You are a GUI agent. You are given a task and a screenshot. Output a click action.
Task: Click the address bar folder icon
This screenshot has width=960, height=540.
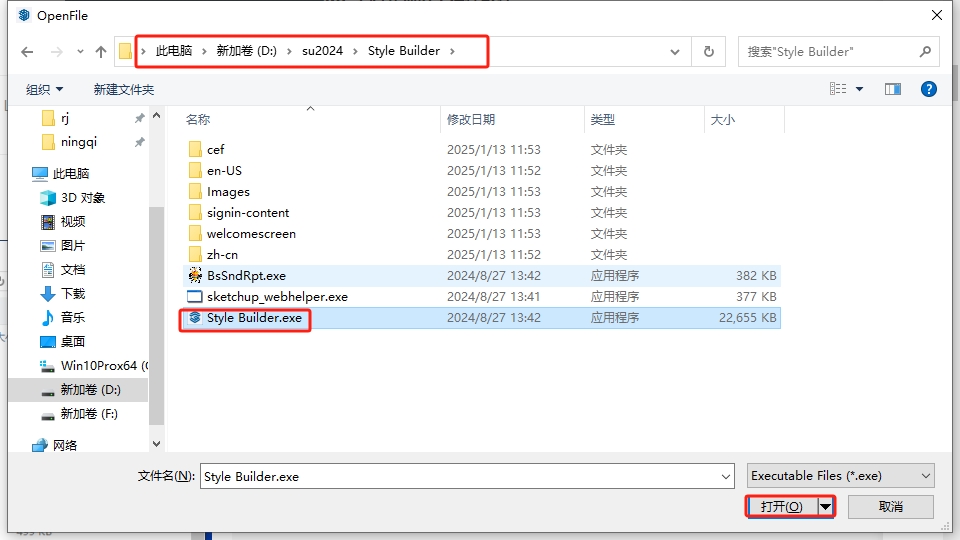point(125,51)
